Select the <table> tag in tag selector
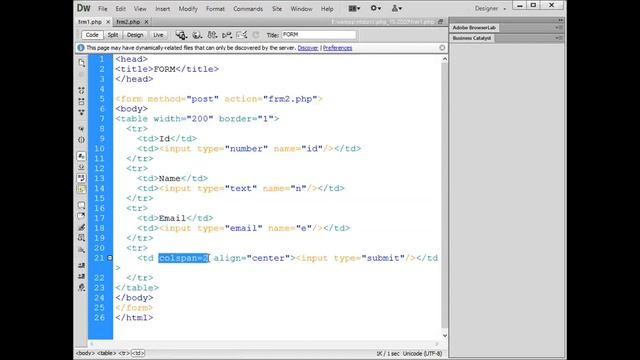 (x=107, y=353)
